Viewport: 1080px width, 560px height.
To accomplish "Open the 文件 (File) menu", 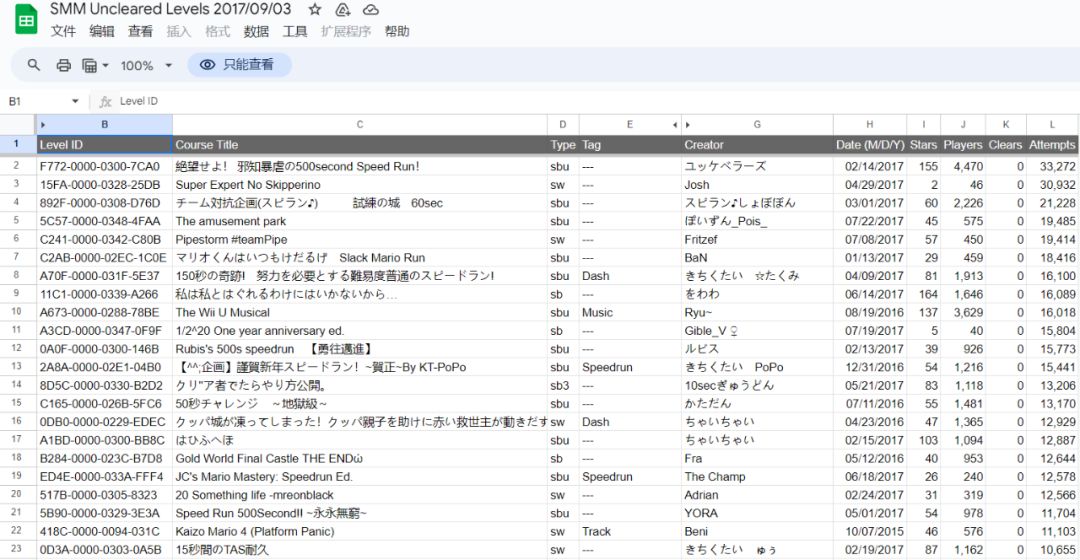I will coord(63,31).
